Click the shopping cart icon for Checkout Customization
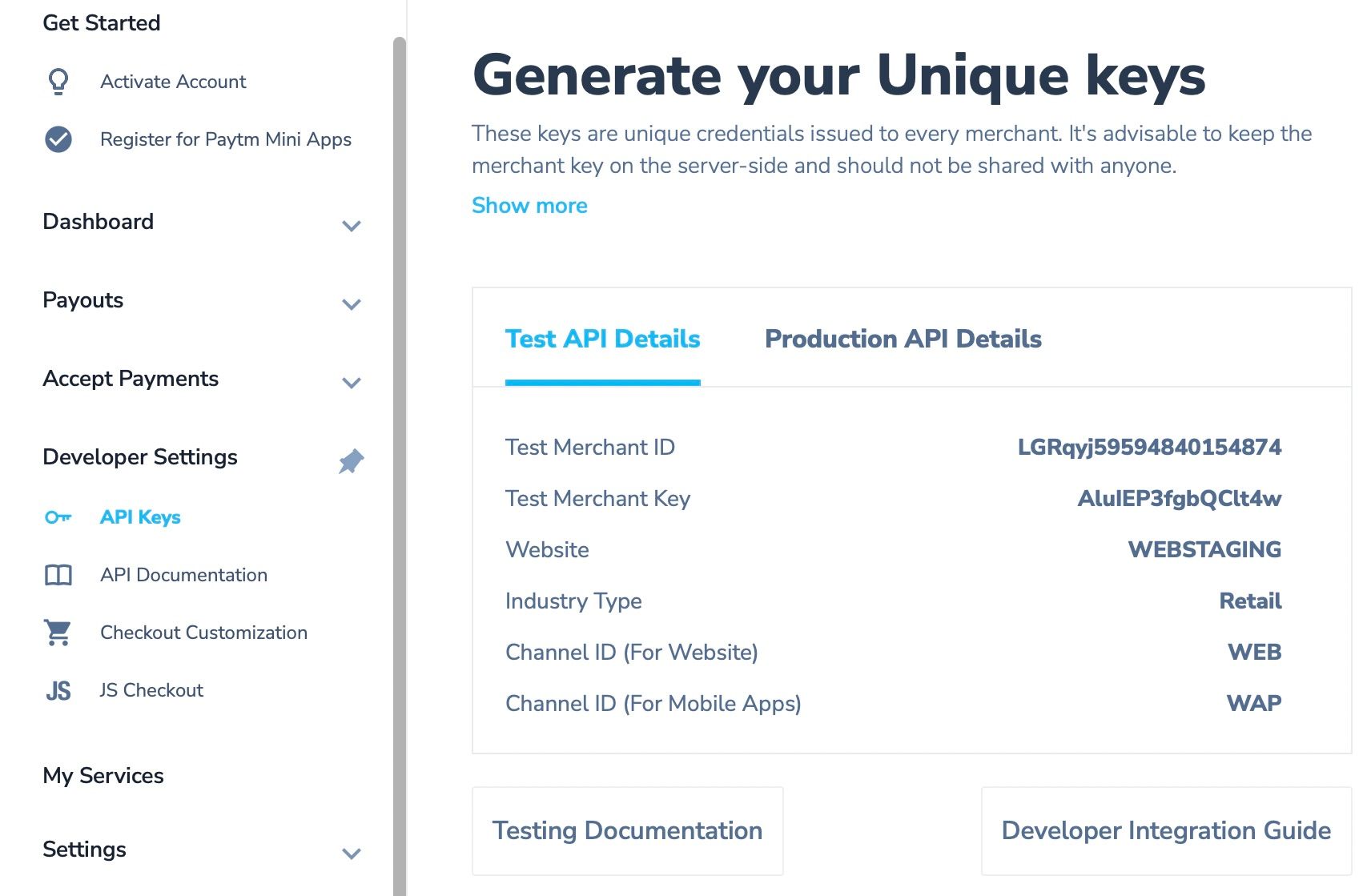Viewport: 1363px width, 896px height. 58,633
